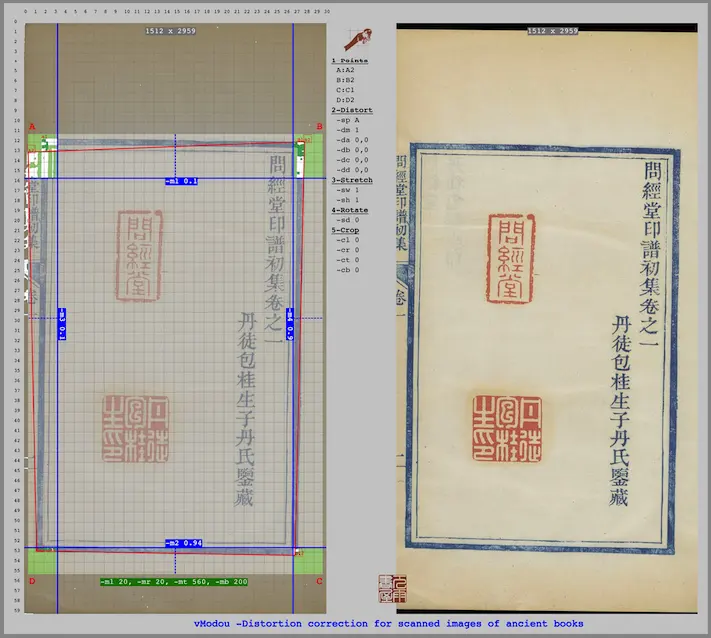
Task: Click the size label on the right image
Action: tap(552, 31)
